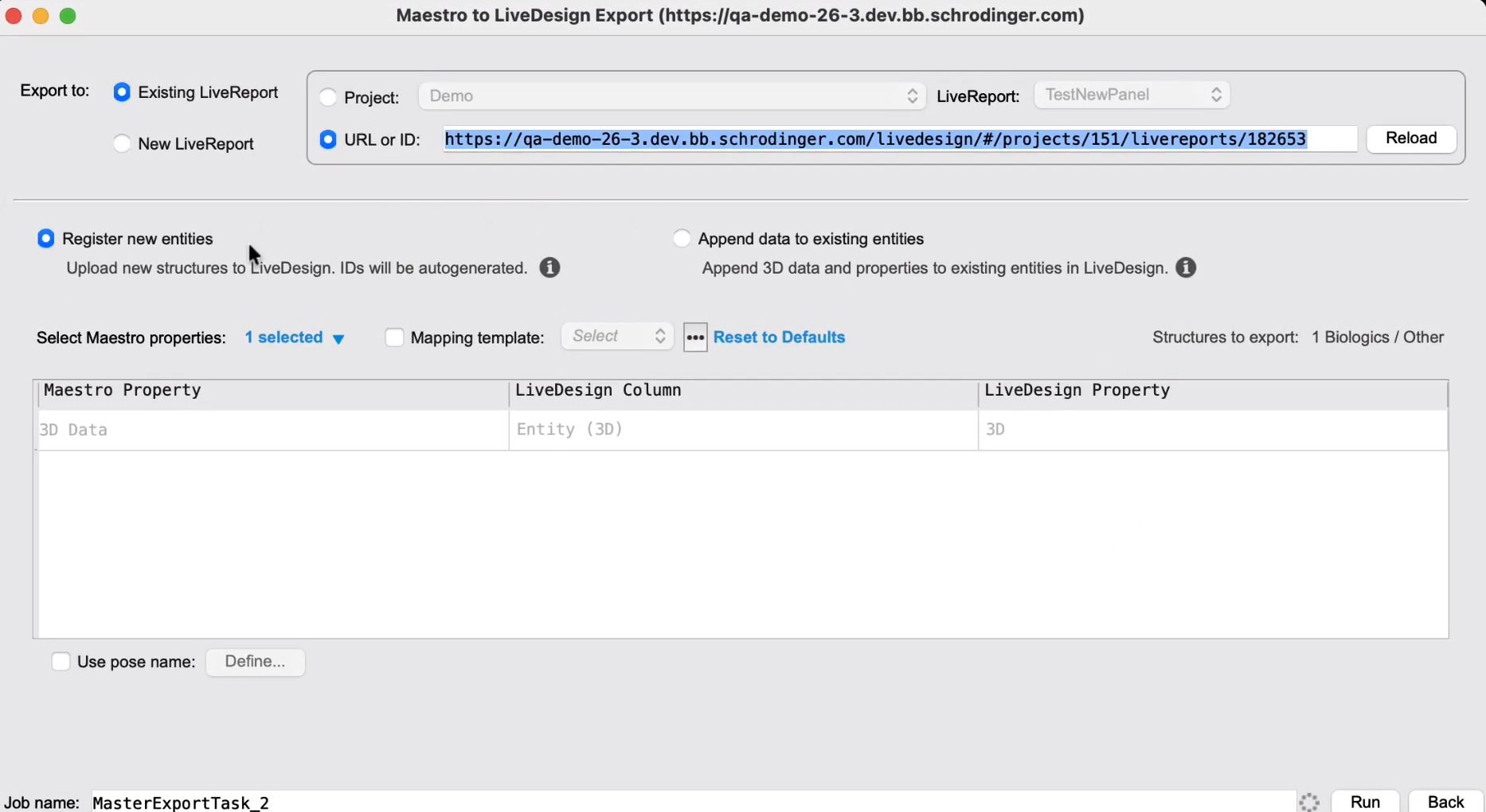
Task: Click the info icon for Register new entities
Action: click(549, 267)
